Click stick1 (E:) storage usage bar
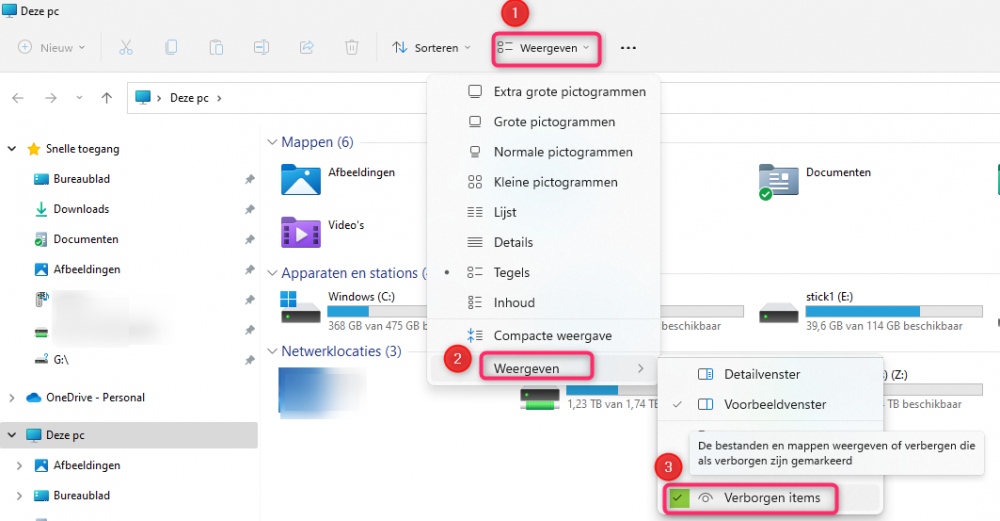The image size is (1000, 521). coord(893,311)
